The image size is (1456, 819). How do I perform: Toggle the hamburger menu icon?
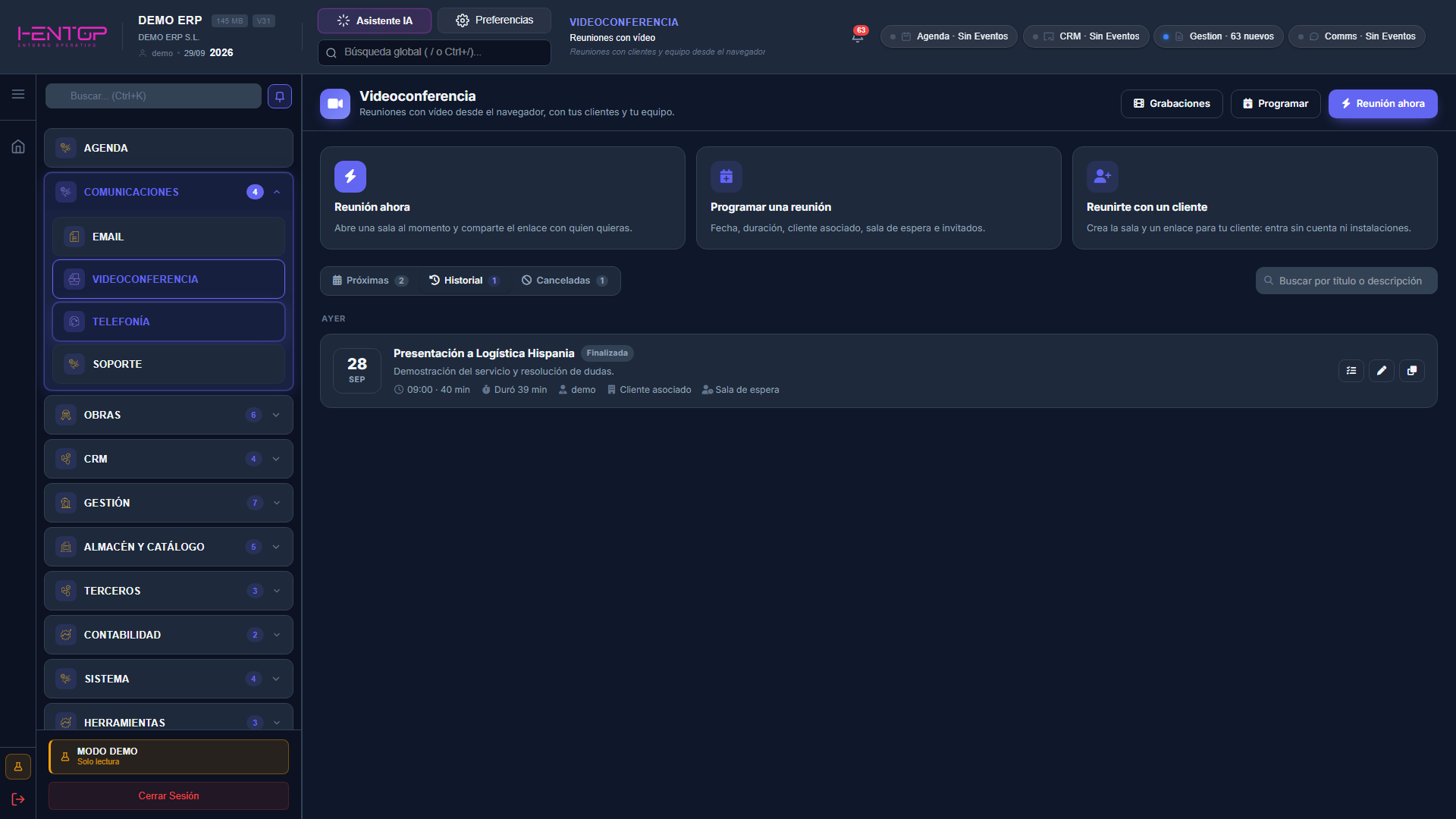pos(18,94)
